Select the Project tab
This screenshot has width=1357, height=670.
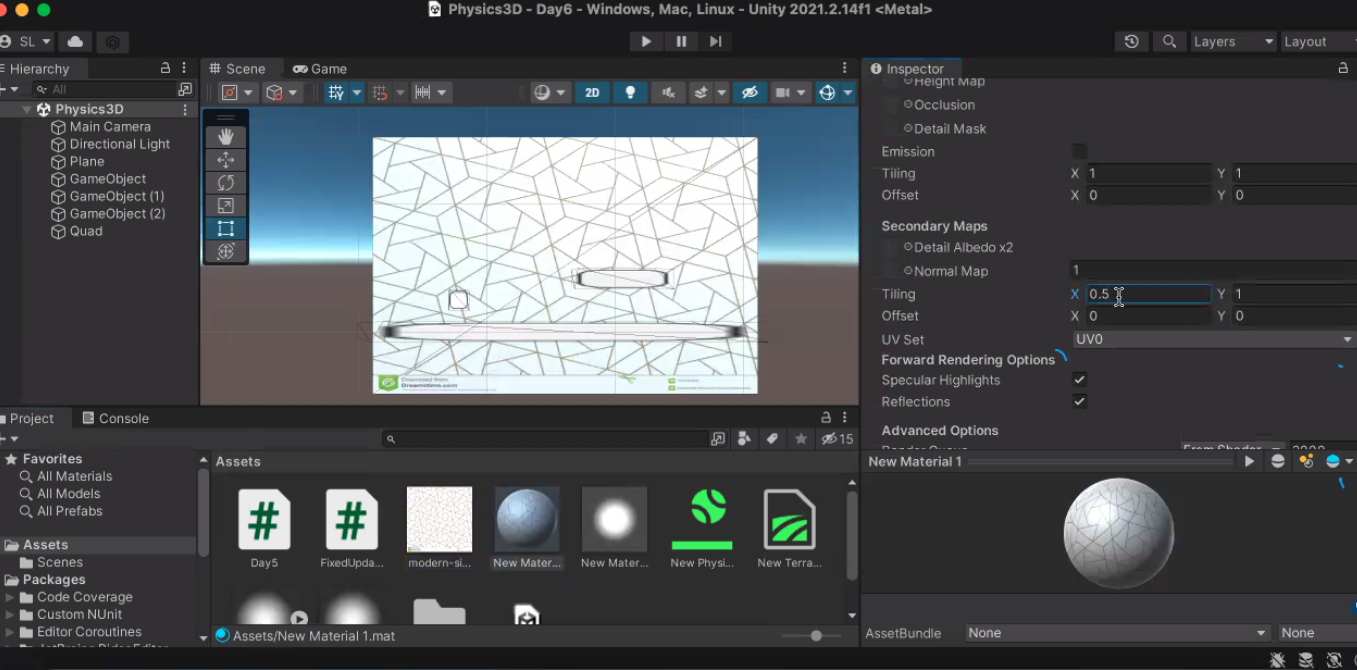click(31, 418)
